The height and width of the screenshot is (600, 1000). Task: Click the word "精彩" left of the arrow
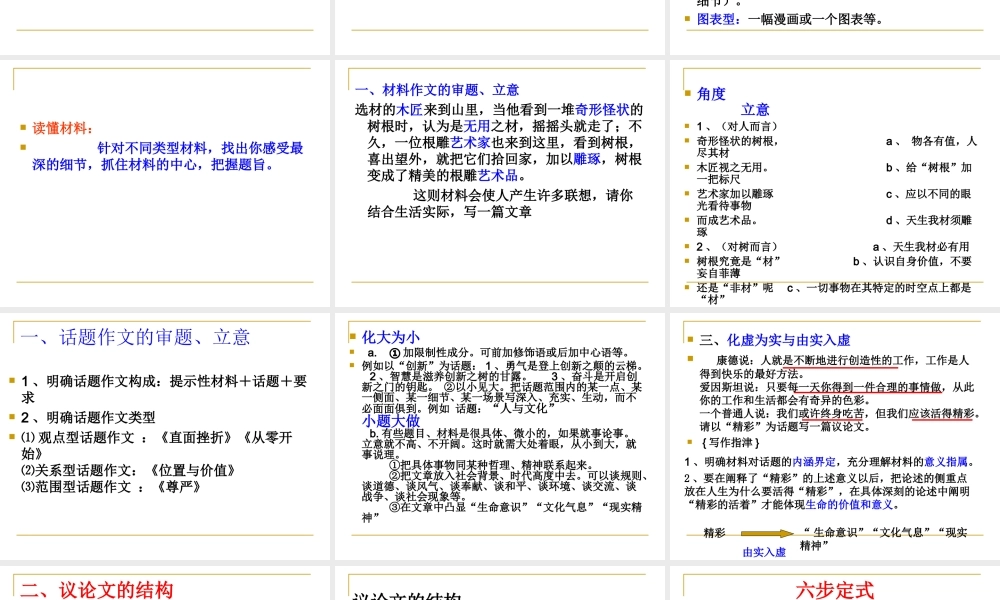(714, 533)
